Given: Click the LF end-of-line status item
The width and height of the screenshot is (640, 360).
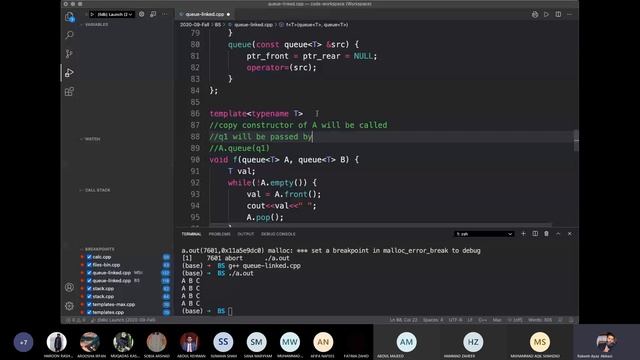Looking at the screenshot, I should (470, 320).
